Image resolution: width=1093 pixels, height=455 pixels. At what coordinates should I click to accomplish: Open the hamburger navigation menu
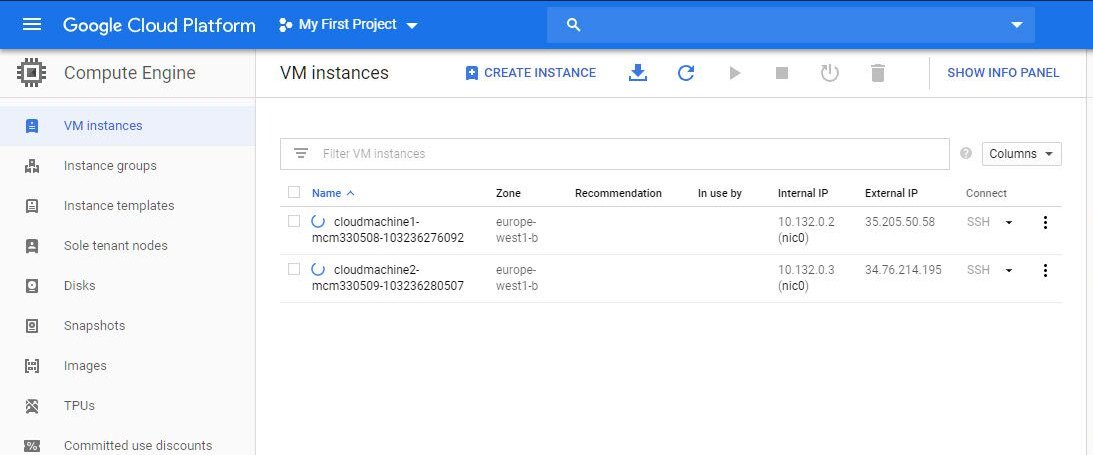pyautogui.click(x=32, y=25)
